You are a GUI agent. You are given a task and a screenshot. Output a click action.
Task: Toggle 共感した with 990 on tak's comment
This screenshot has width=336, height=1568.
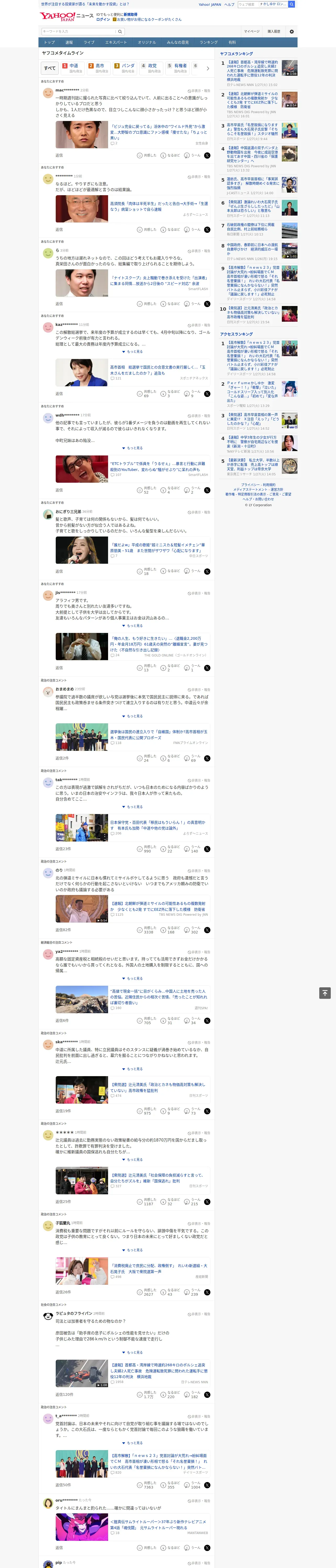[x=146, y=849]
